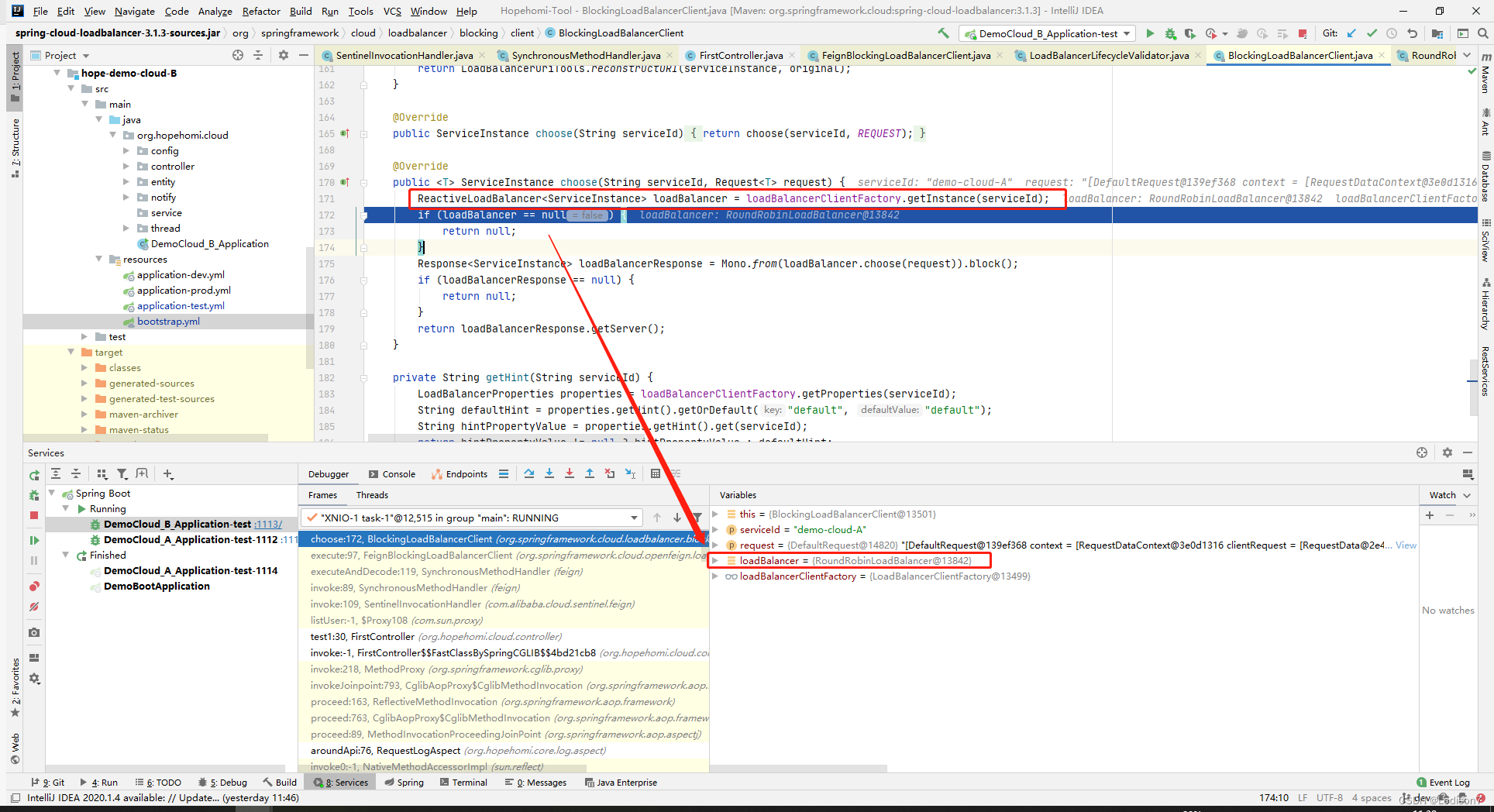
Task: Click Add Service plus icon
Action: click(168, 473)
